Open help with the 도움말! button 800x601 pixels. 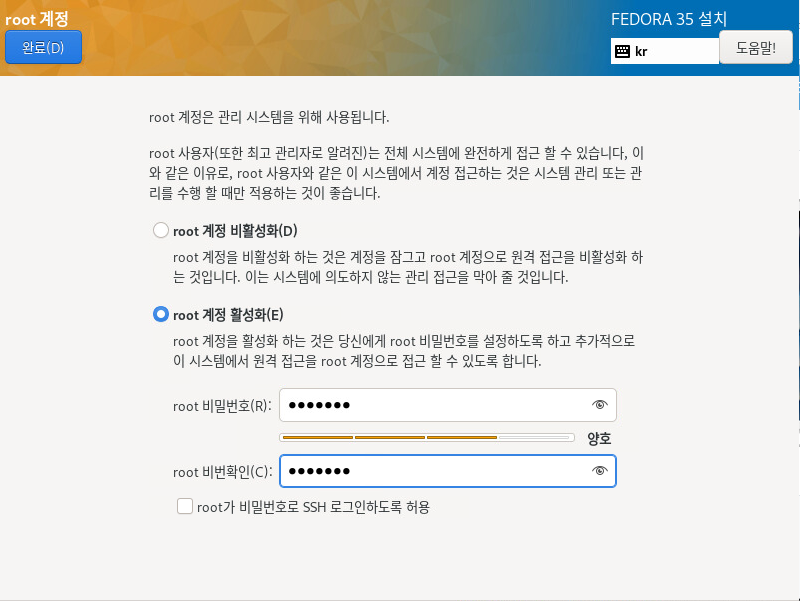coord(756,47)
